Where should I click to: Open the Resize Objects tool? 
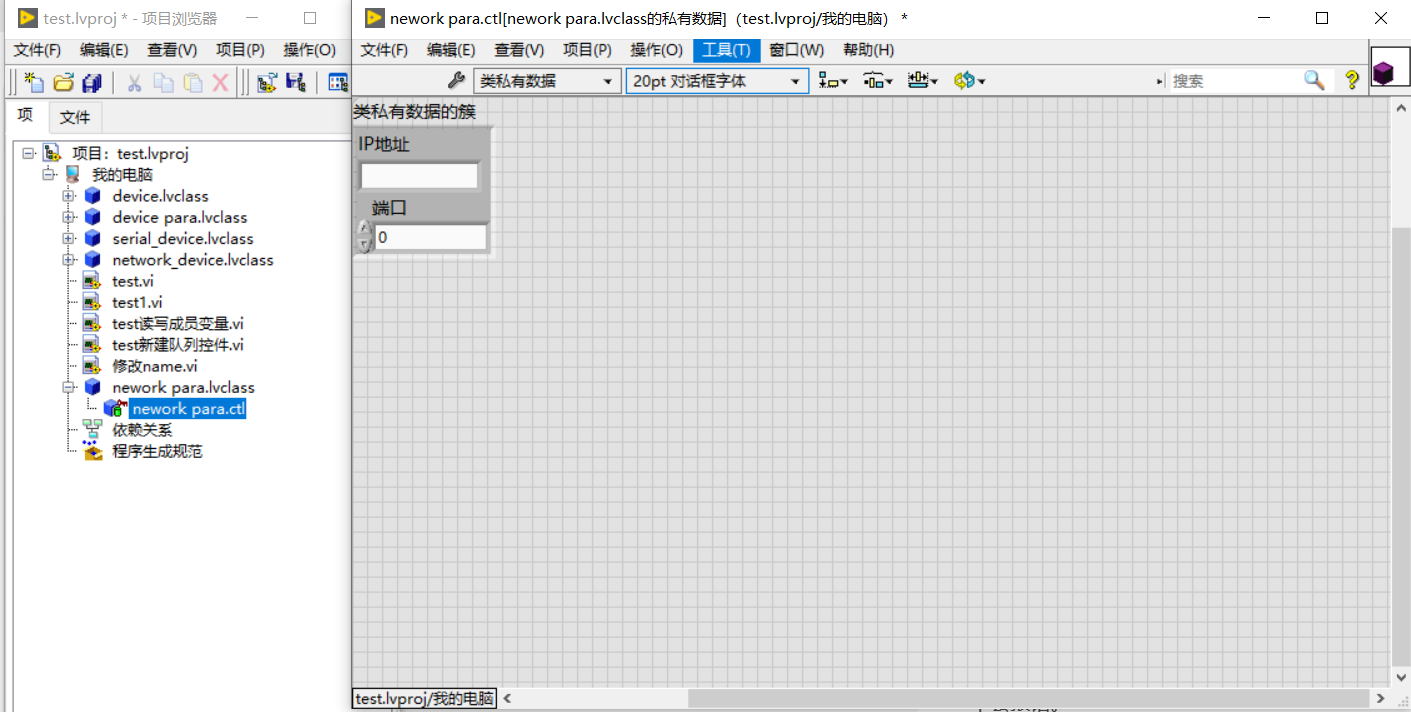[x=922, y=81]
